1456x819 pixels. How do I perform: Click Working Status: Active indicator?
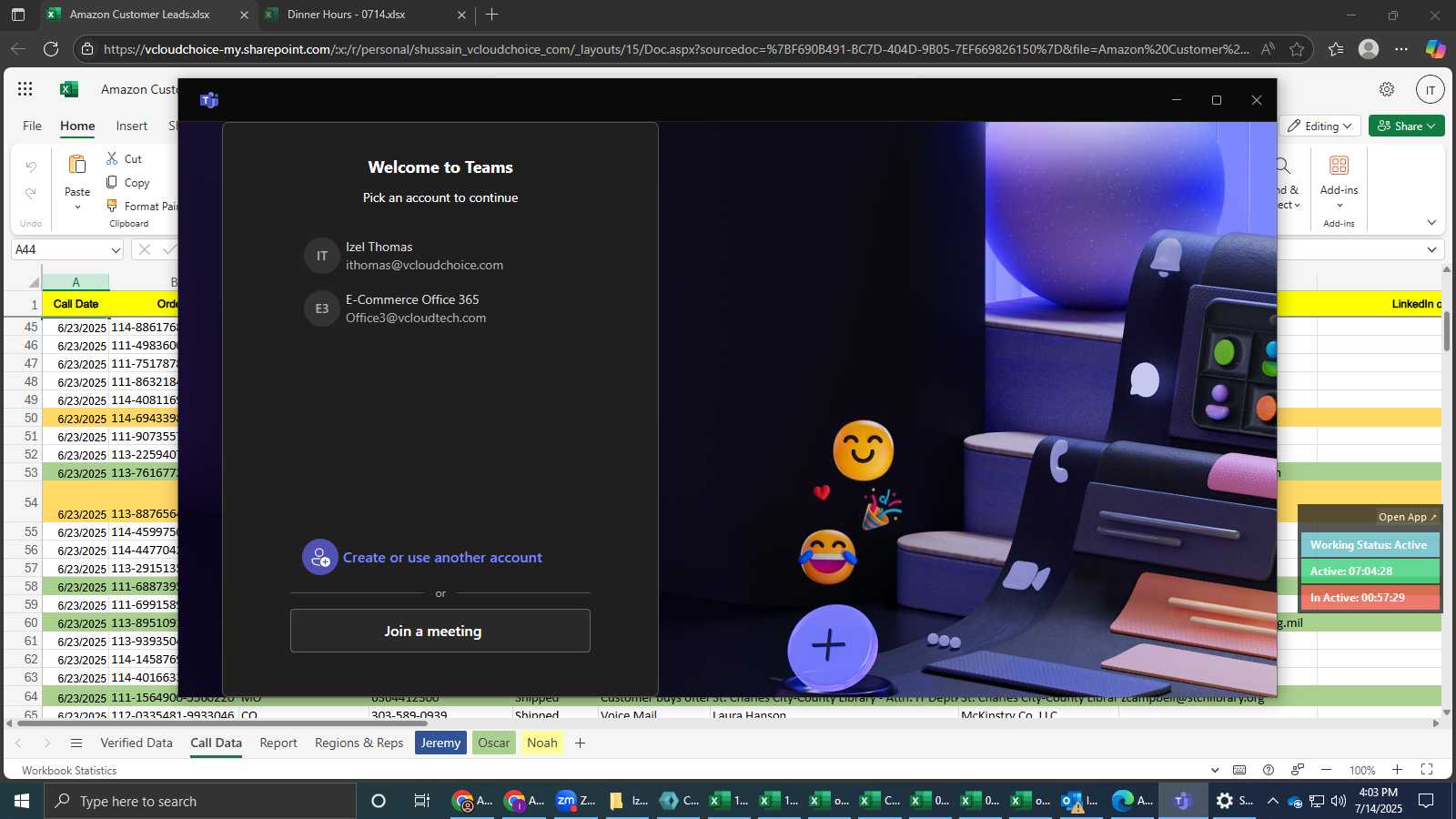click(x=1369, y=545)
